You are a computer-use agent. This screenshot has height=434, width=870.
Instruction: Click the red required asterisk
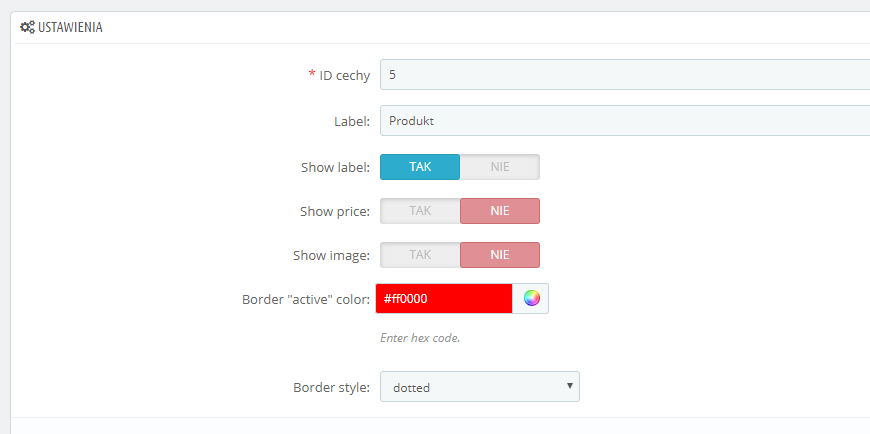311,75
